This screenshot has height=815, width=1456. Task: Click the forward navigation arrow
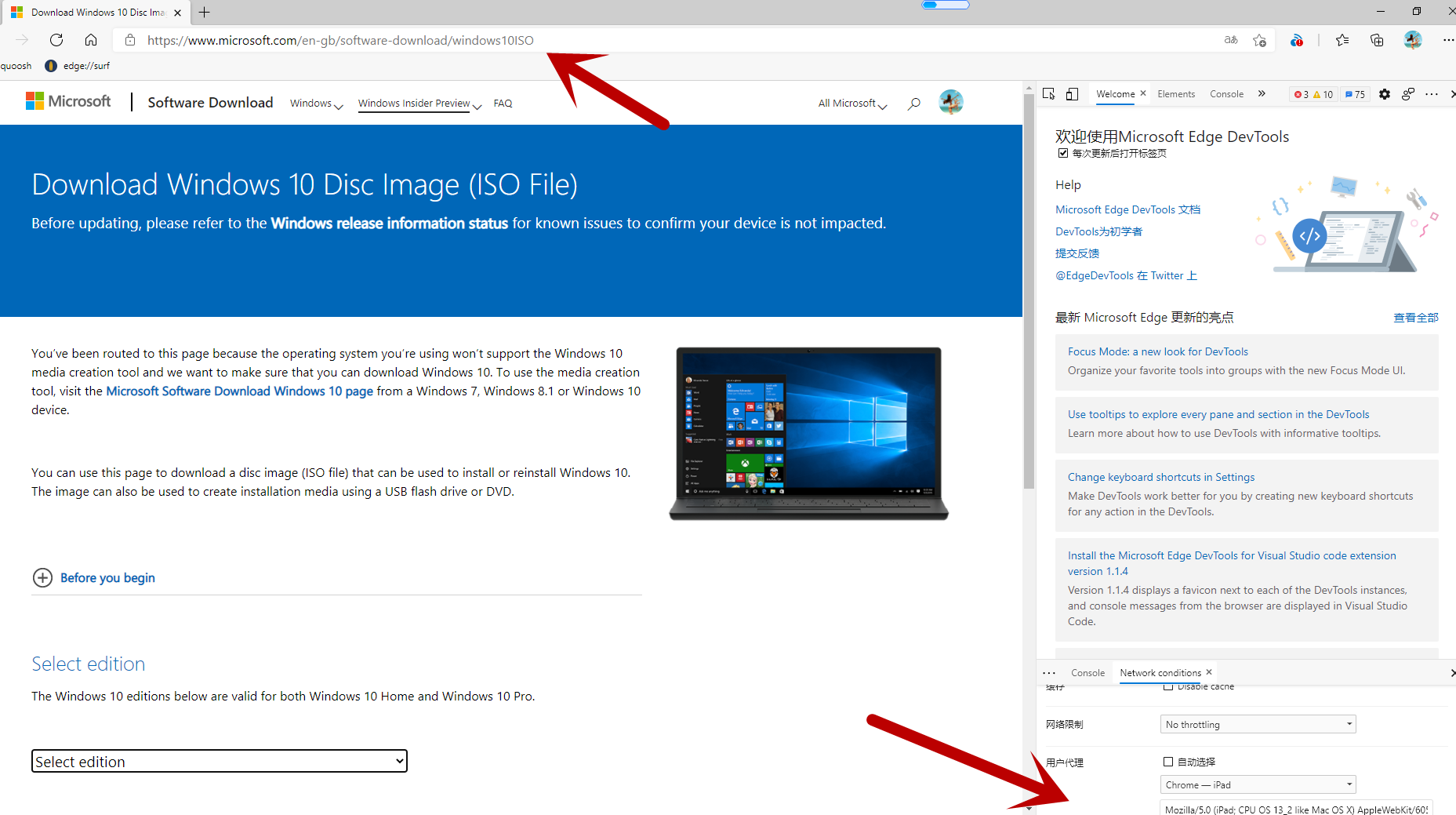click(22, 40)
